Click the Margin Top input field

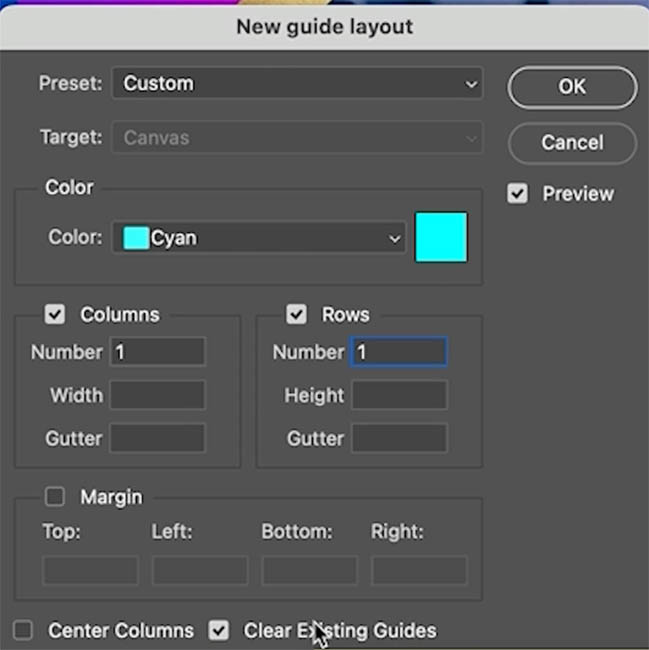pyautogui.click(x=90, y=570)
